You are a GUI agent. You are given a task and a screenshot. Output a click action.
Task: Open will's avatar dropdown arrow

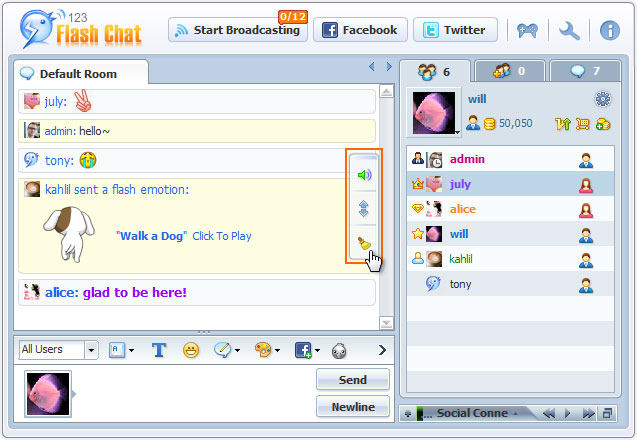[457, 132]
